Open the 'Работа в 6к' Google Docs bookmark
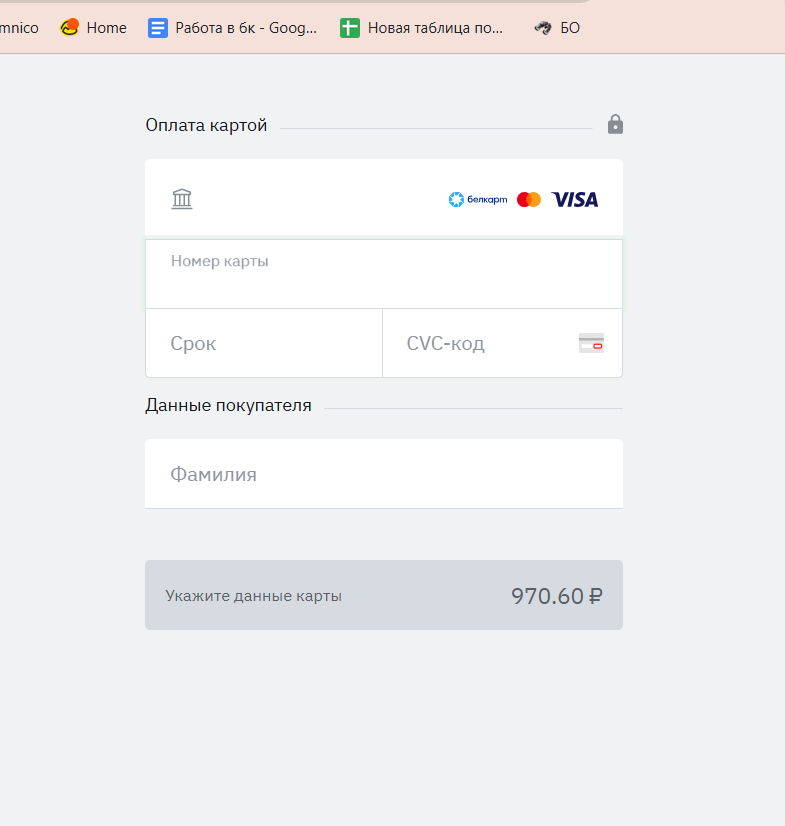785x826 pixels. 233,28
